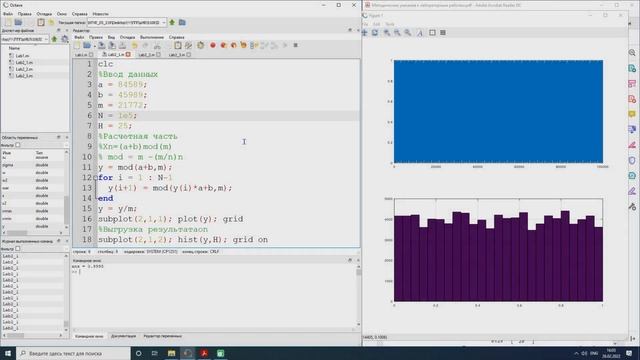Image resolution: width=640 pixels, height=360 pixels.
Task: Run the script with gear-run icon
Action: point(200,45)
